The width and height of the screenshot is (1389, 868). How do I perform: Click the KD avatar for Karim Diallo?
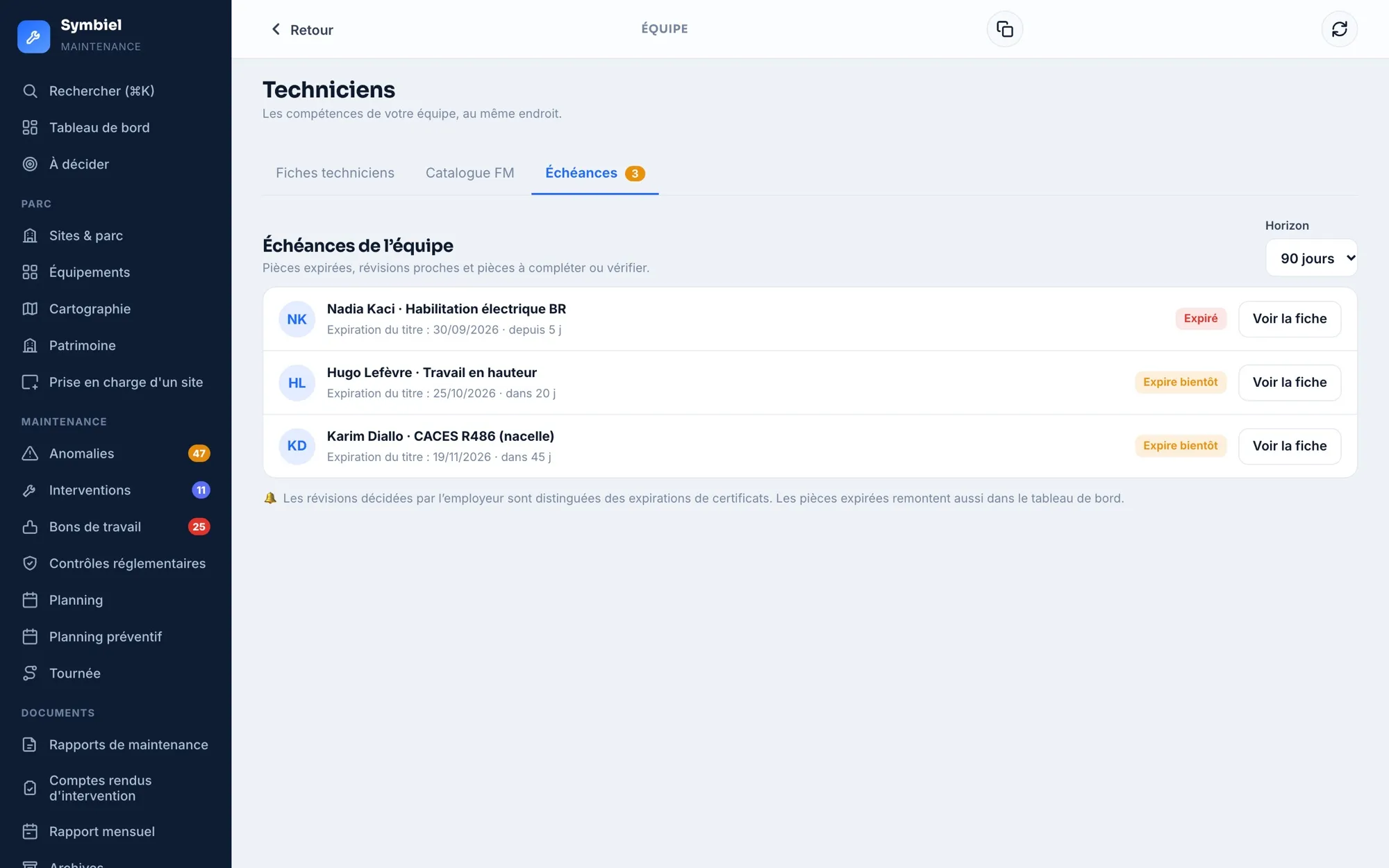coord(297,446)
